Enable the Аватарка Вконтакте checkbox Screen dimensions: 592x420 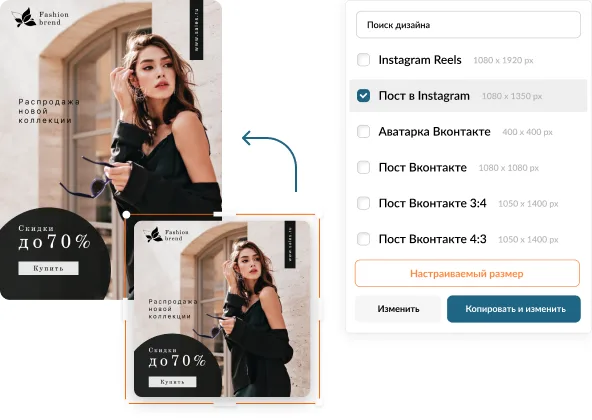tap(363, 131)
